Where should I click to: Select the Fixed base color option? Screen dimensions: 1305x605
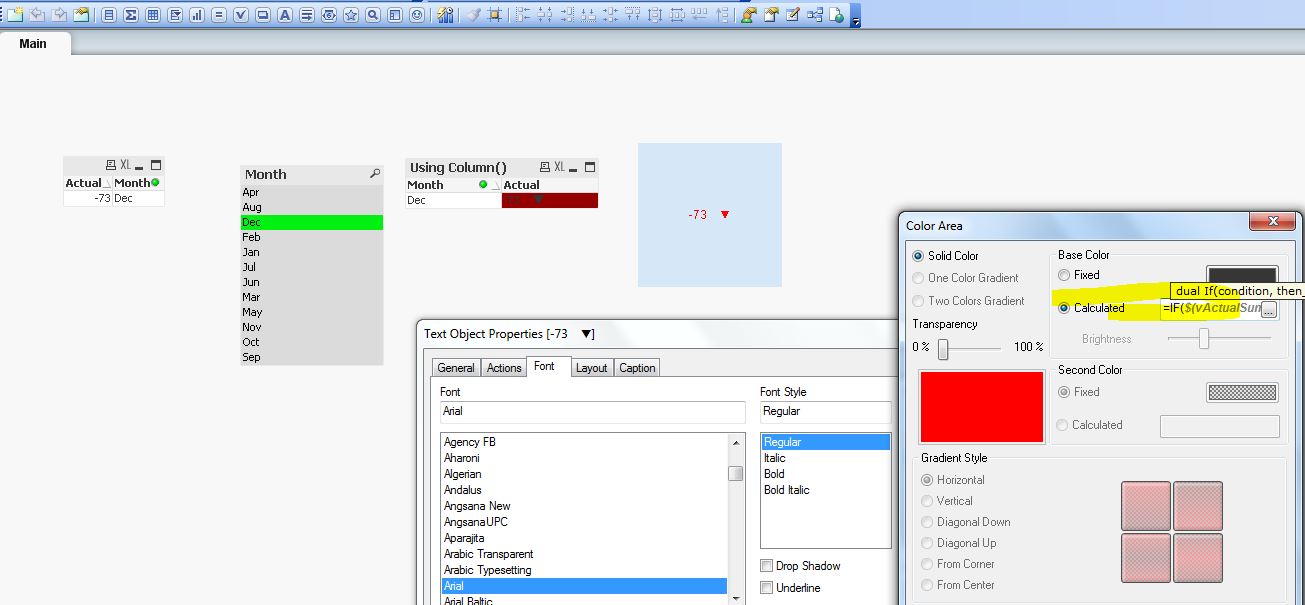(x=1065, y=275)
